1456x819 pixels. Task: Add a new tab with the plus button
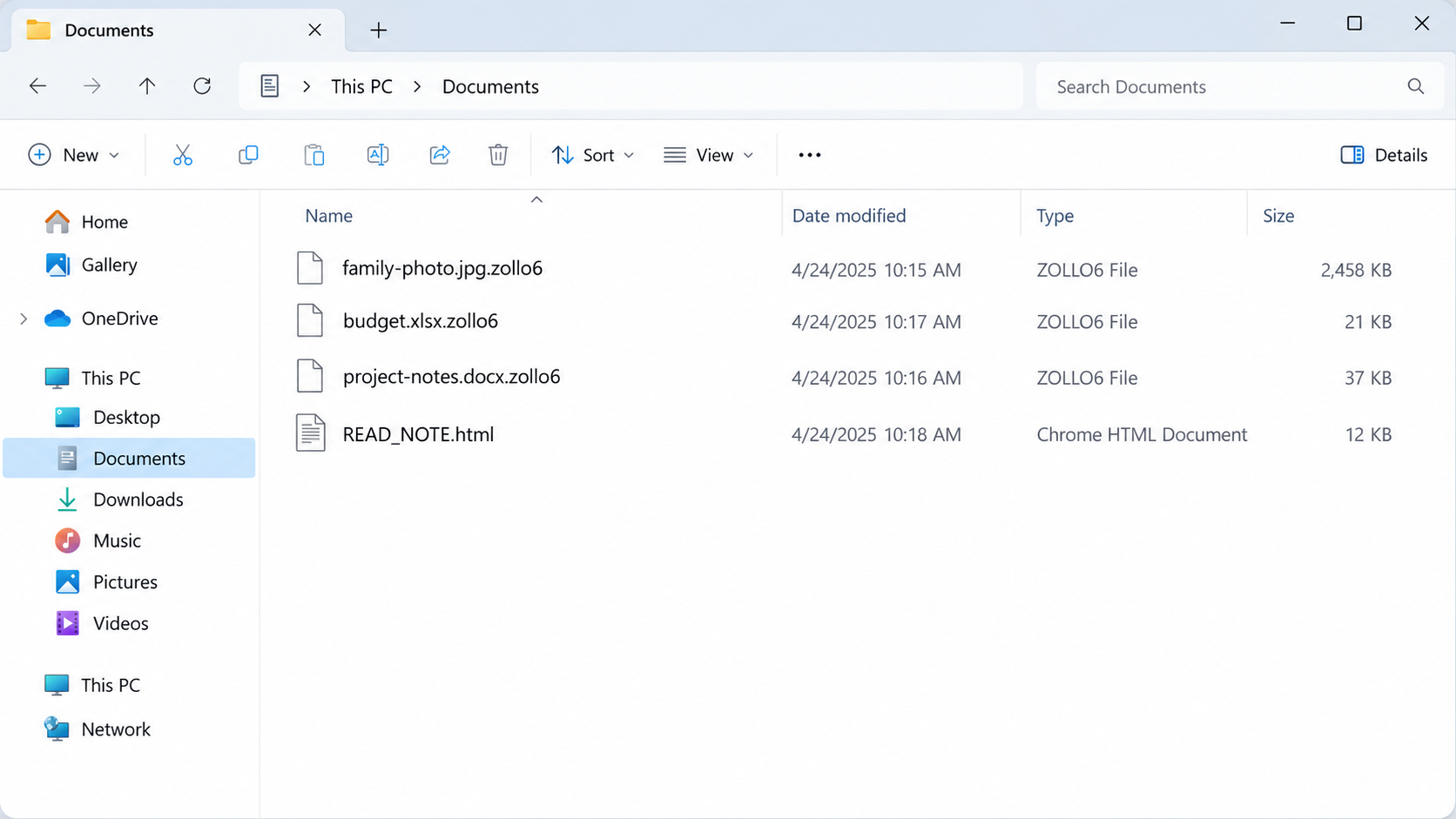point(378,30)
